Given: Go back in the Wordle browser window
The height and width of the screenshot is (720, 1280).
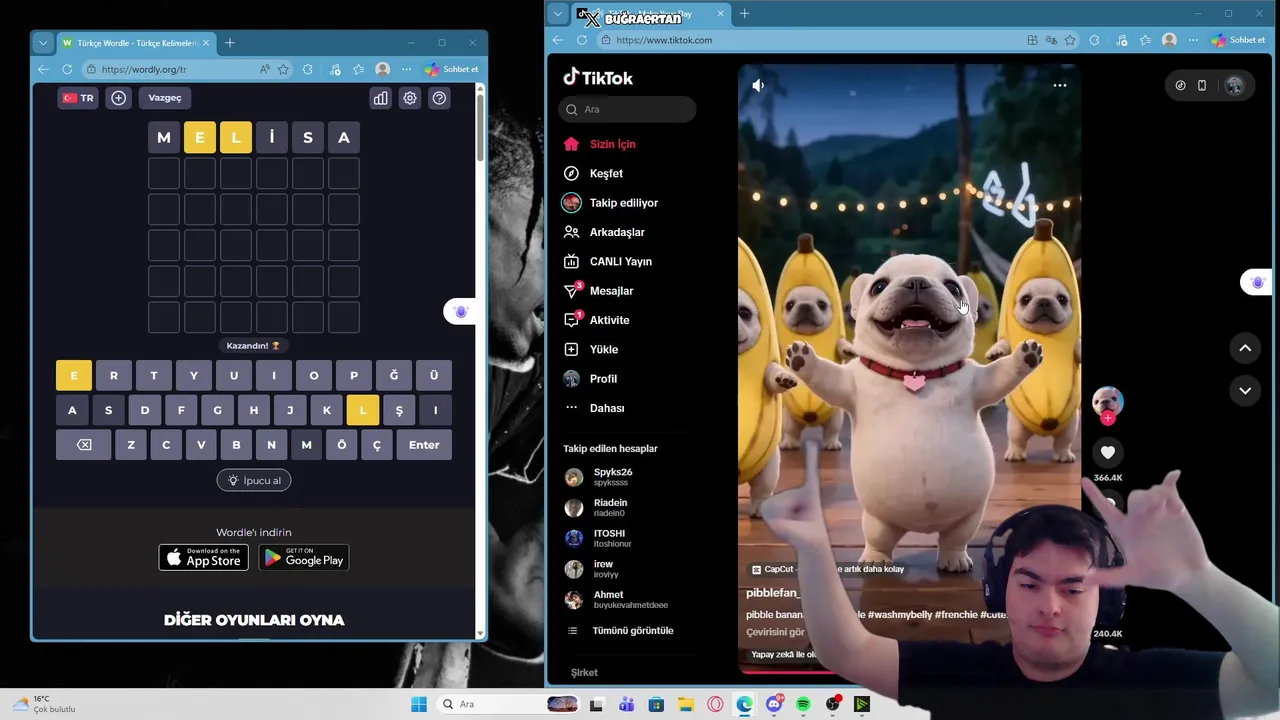Looking at the screenshot, I should [x=43, y=69].
